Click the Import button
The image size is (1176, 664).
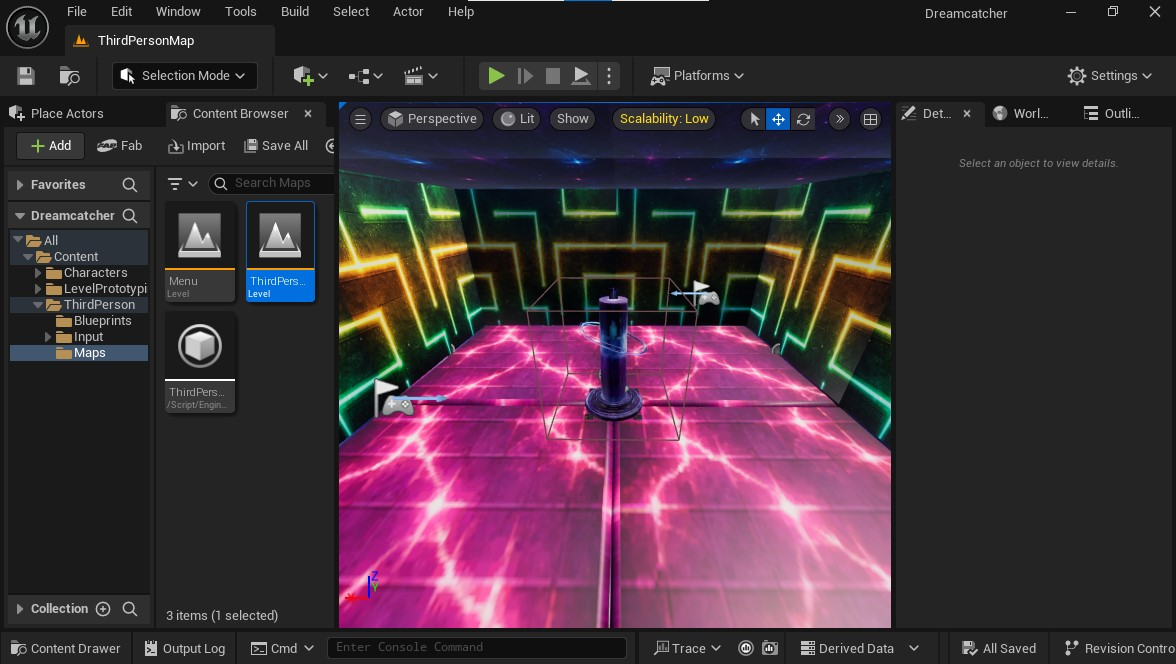(x=197, y=146)
